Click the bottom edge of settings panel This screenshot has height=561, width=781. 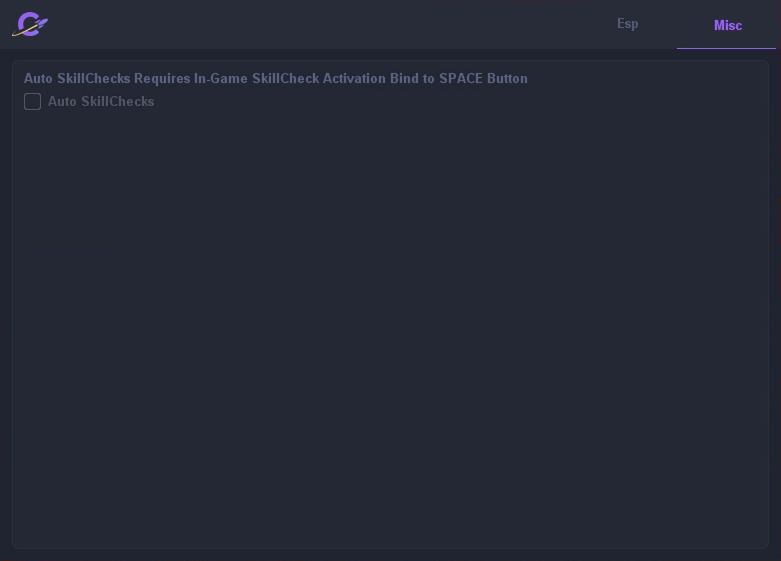[390, 547]
